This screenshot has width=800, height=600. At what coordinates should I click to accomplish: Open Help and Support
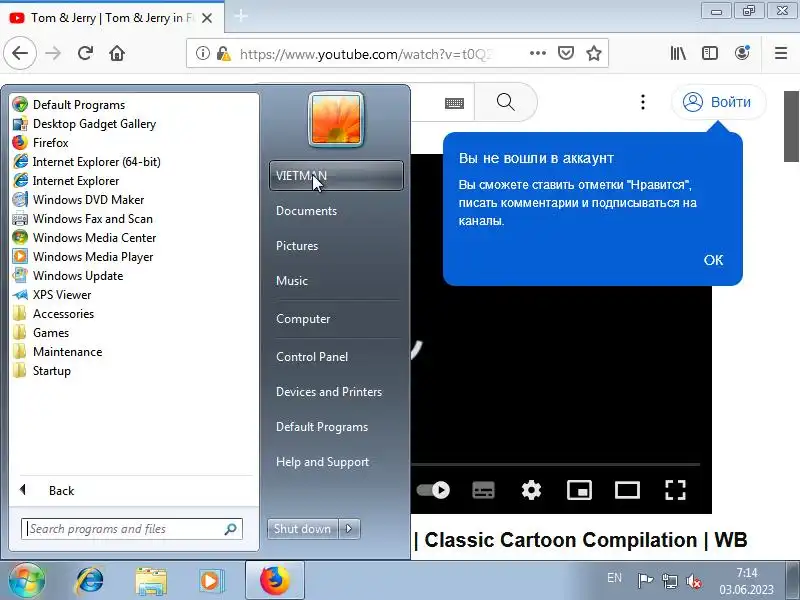click(322, 462)
